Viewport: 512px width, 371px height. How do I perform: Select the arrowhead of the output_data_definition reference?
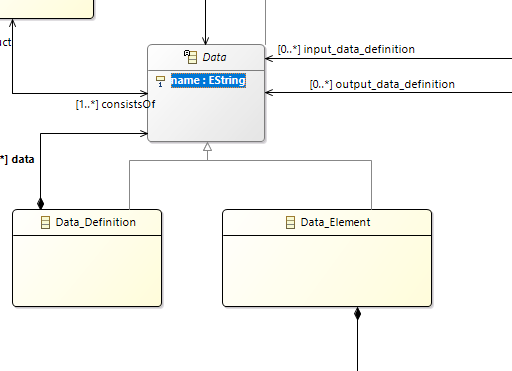pyautogui.click(x=269, y=92)
